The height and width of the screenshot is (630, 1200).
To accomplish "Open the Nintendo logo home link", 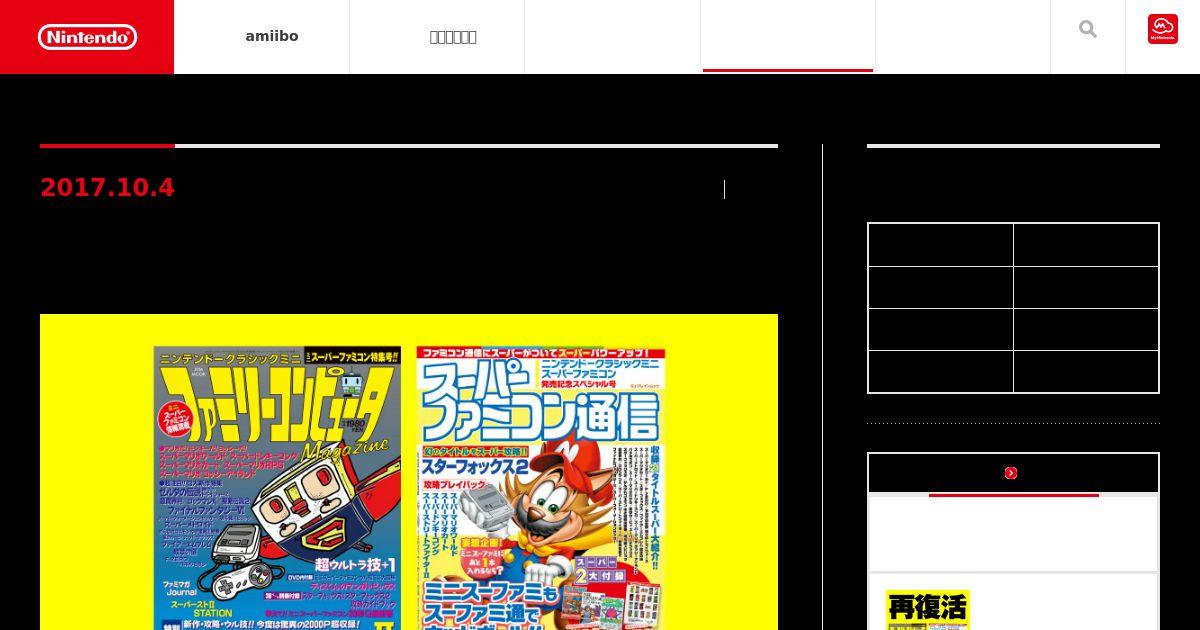I will [x=87, y=37].
